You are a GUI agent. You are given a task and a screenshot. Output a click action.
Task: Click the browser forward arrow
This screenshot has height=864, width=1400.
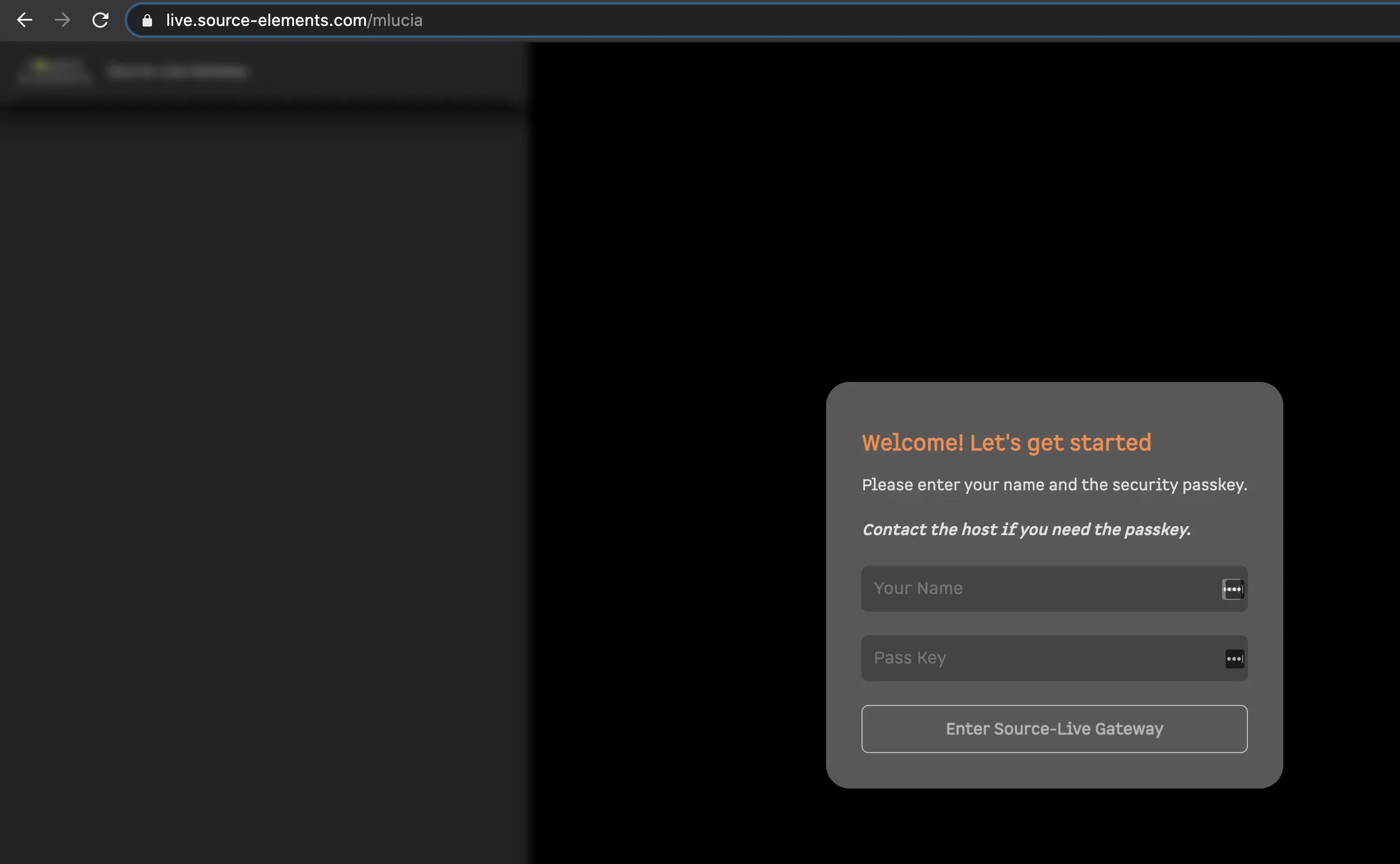(x=62, y=20)
